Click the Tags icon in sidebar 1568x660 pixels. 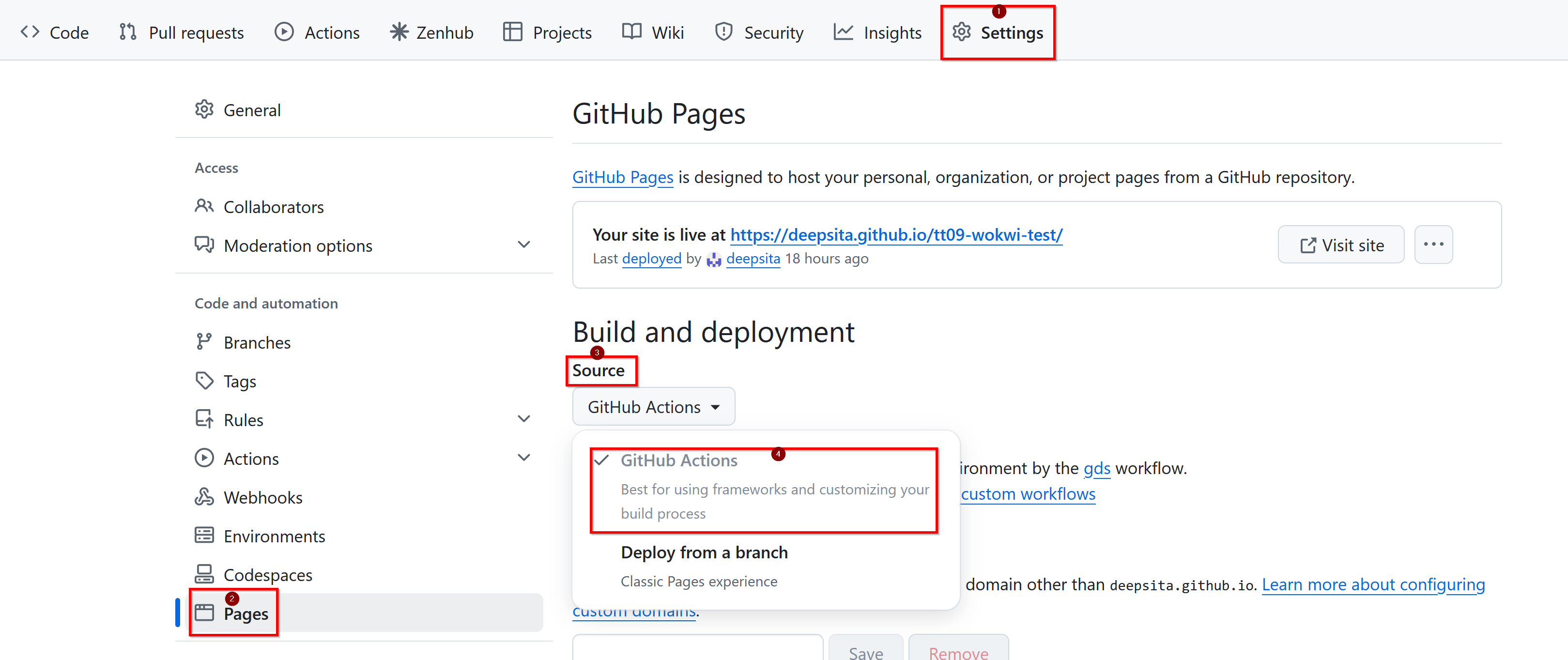point(204,381)
